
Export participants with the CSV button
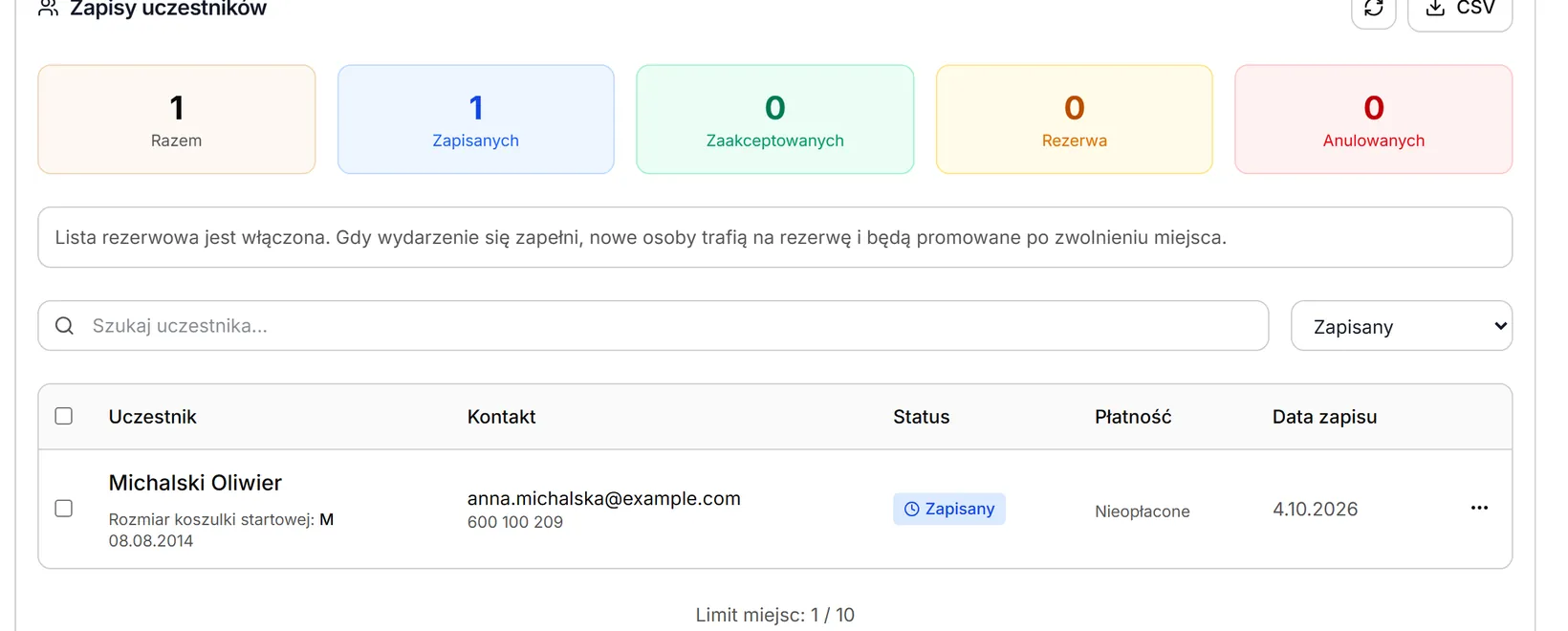[x=1460, y=10]
